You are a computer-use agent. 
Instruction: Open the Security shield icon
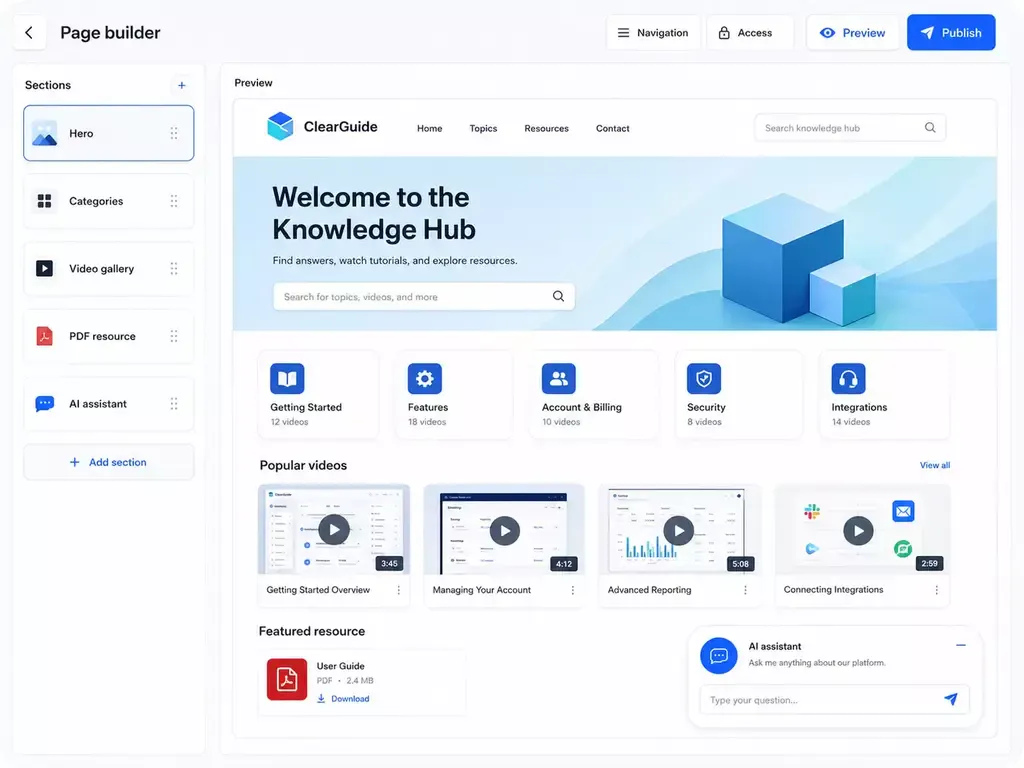704,378
